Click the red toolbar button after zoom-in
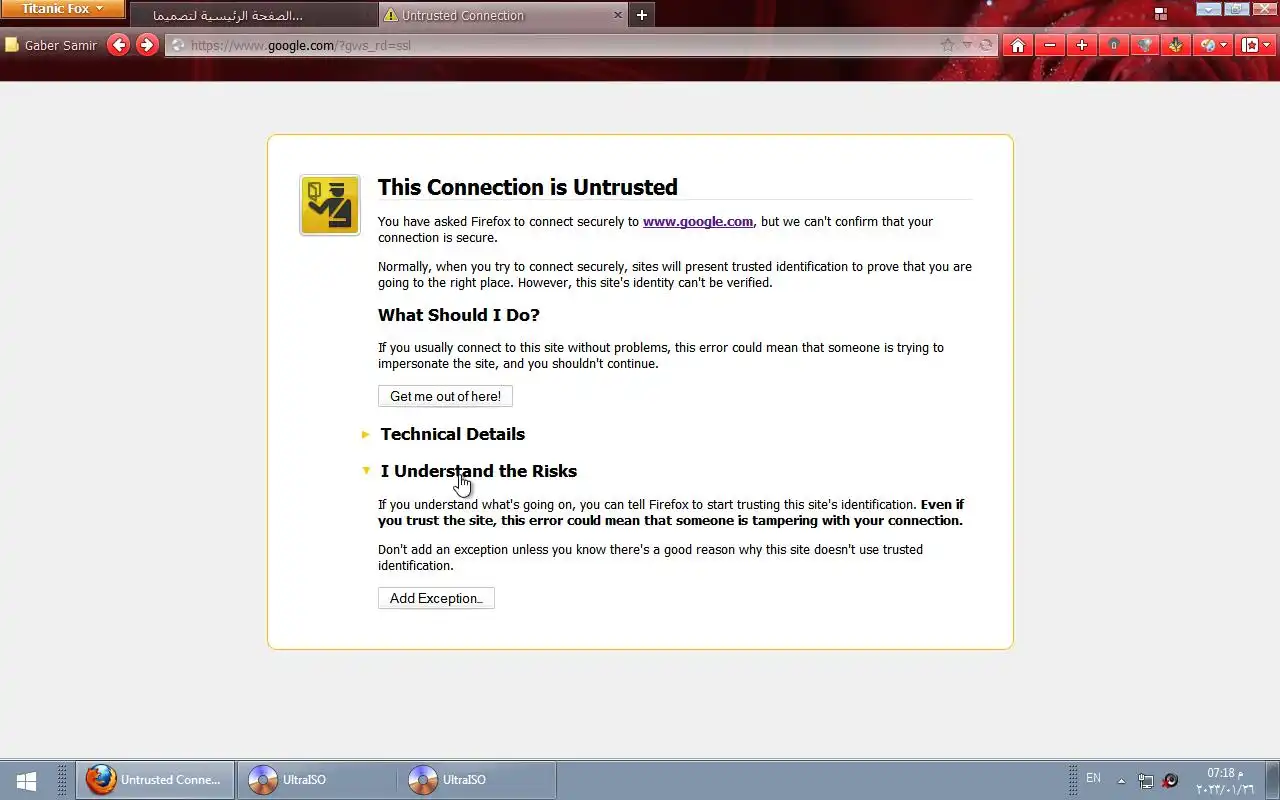Viewport: 1280px width, 800px height. point(1114,45)
